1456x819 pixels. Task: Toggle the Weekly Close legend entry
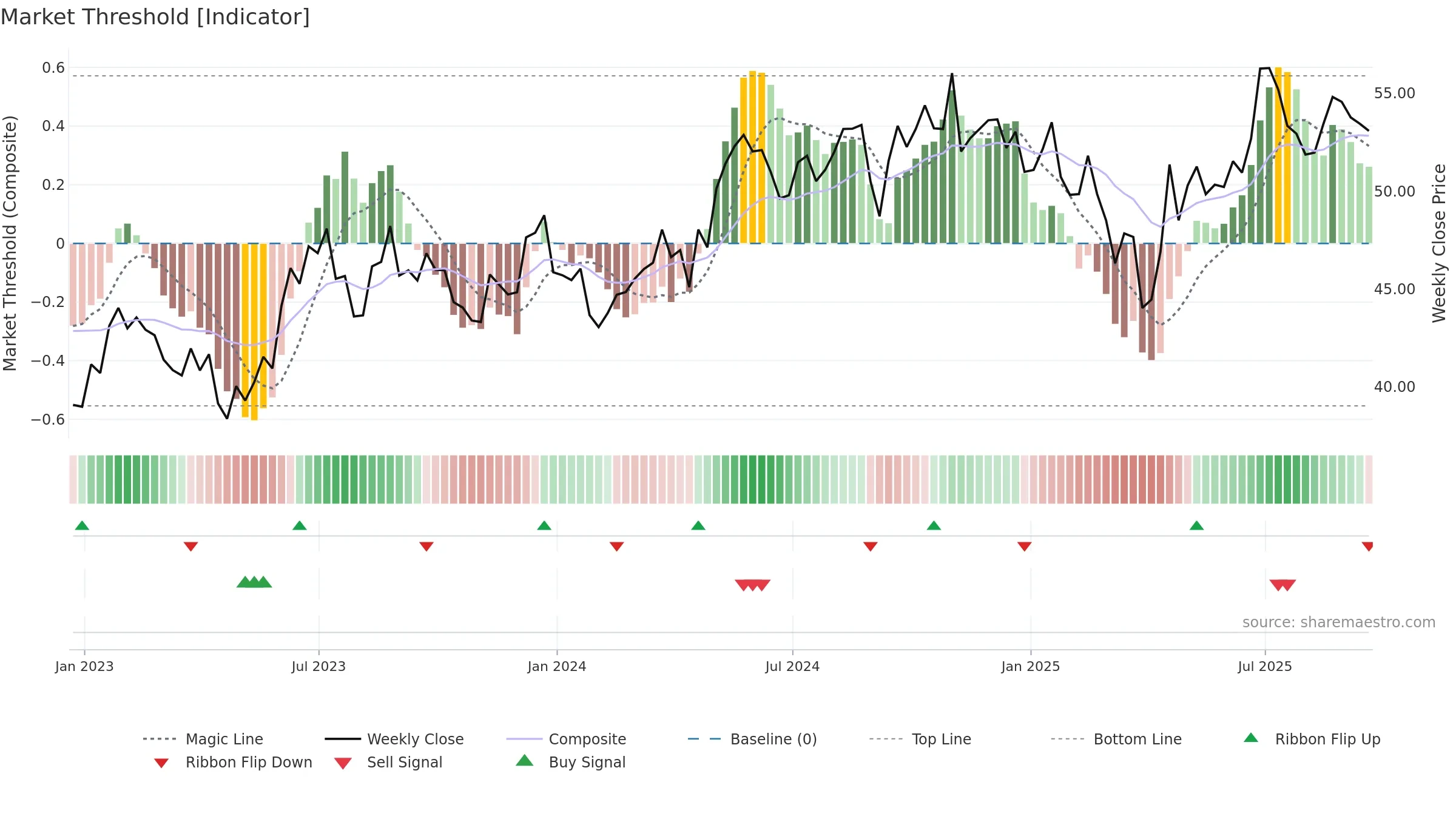(394, 739)
